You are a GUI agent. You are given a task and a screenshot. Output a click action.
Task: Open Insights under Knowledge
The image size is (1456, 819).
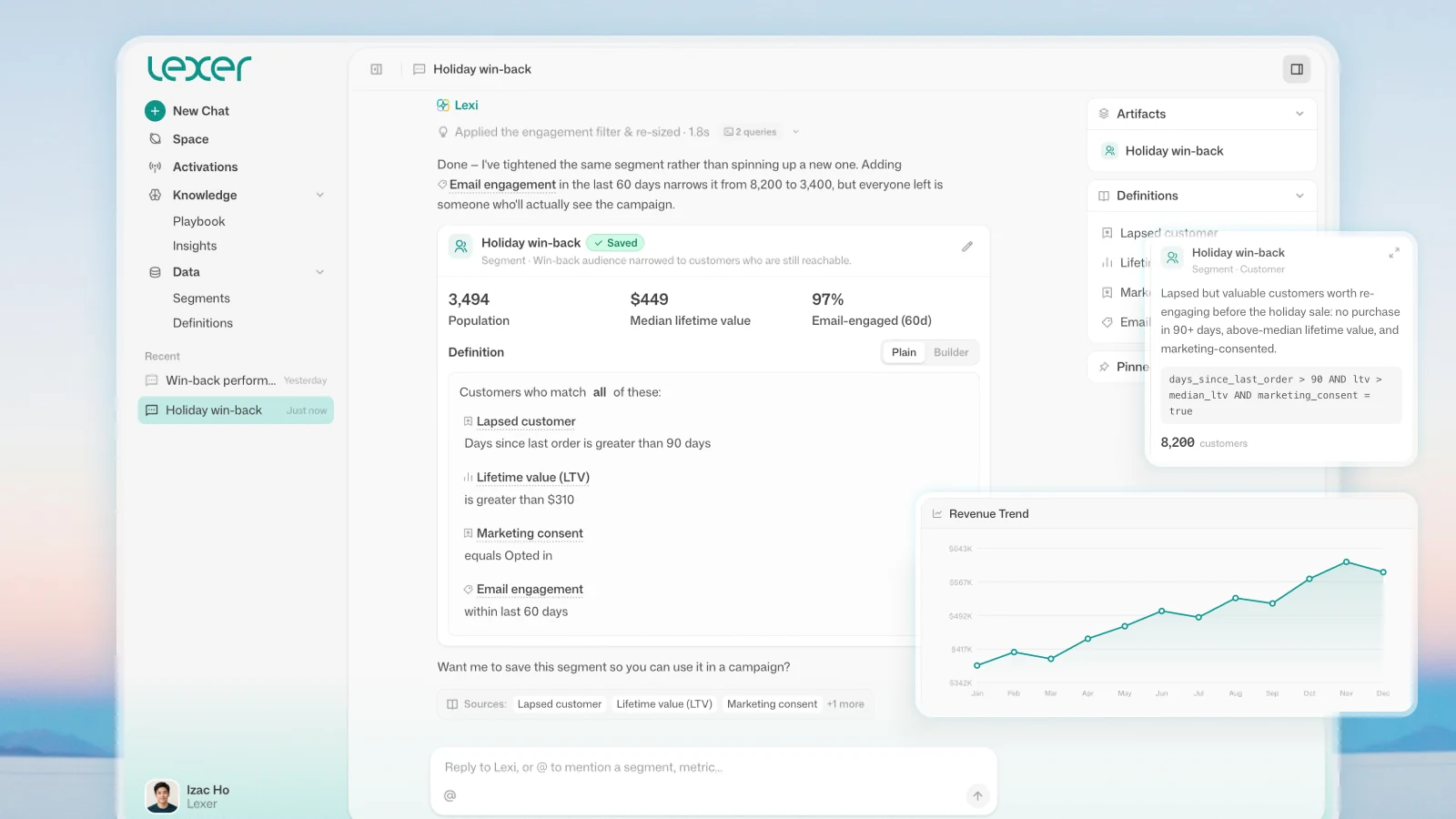coord(195,246)
